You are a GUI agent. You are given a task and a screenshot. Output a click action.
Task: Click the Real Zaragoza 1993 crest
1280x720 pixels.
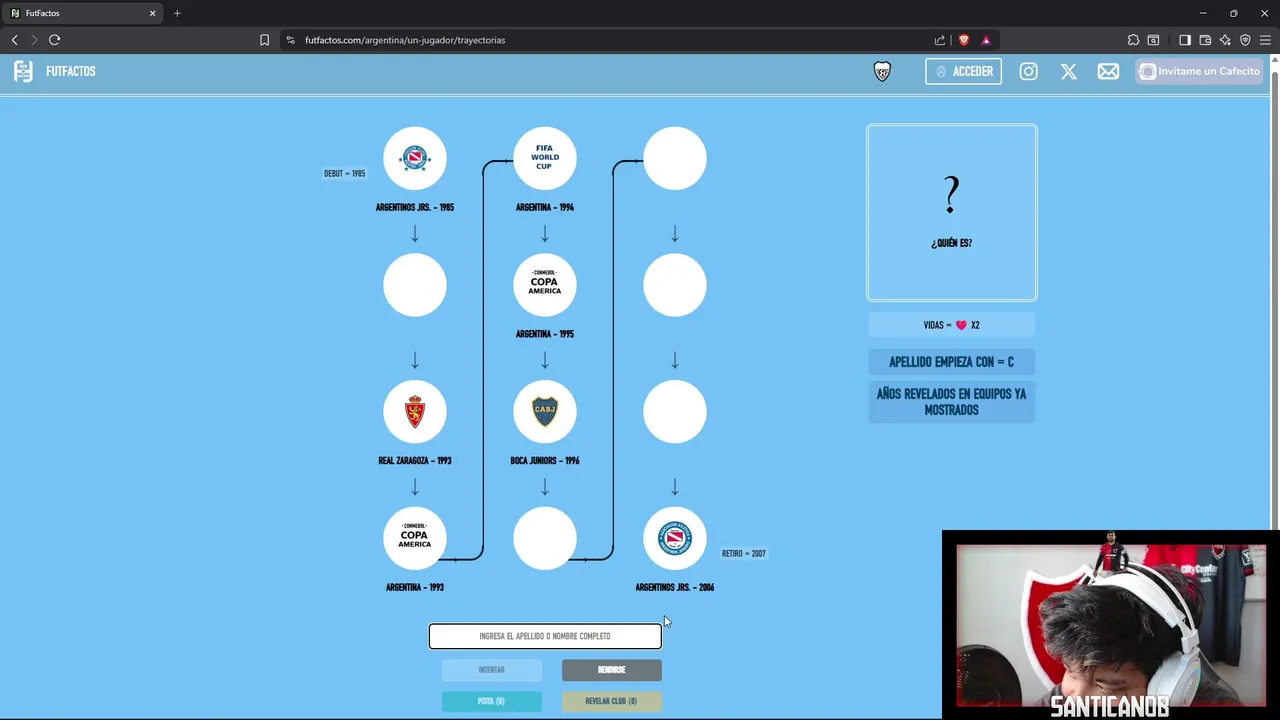point(415,412)
